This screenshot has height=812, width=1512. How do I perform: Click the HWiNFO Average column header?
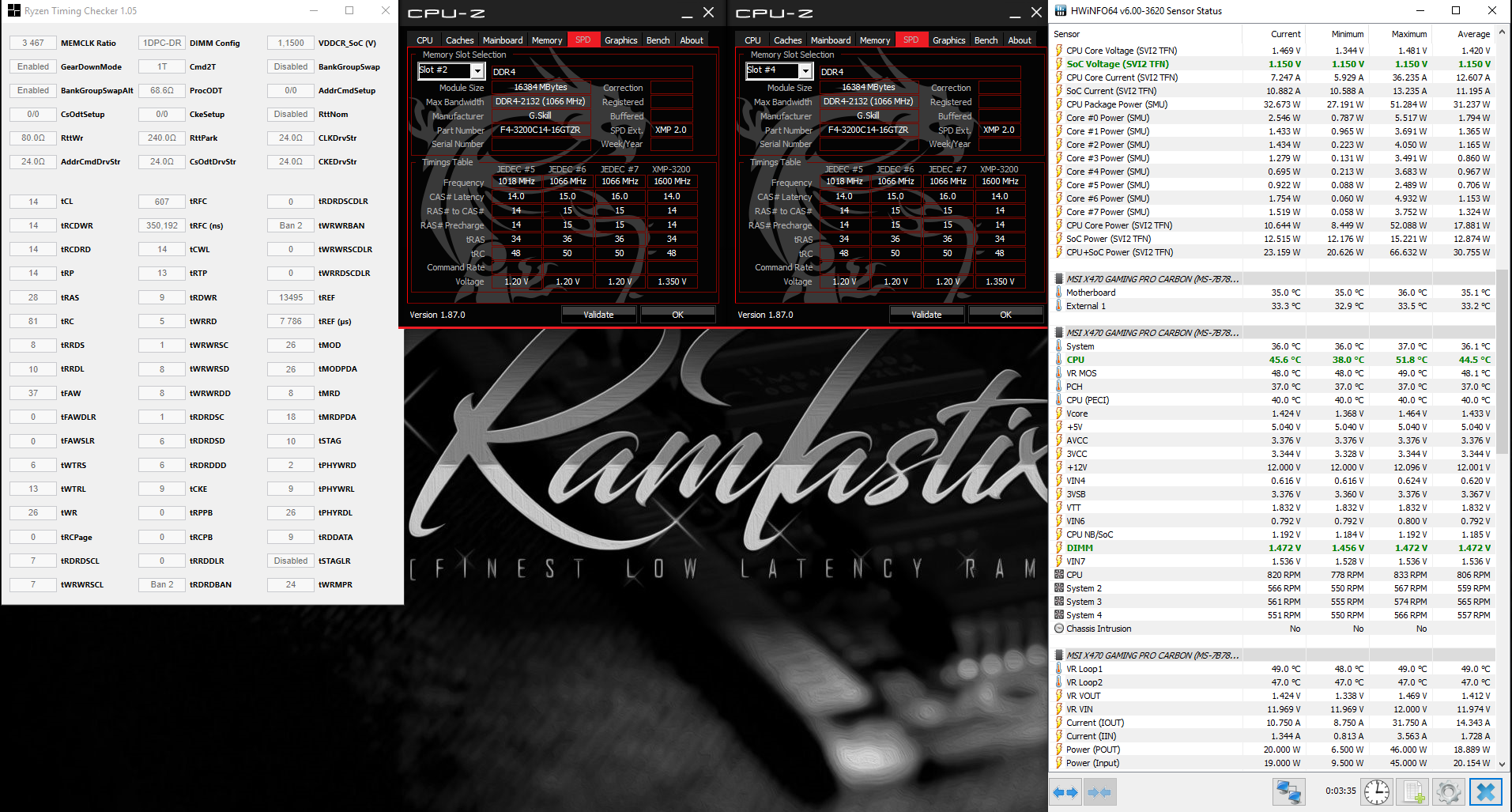coord(1463,34)
